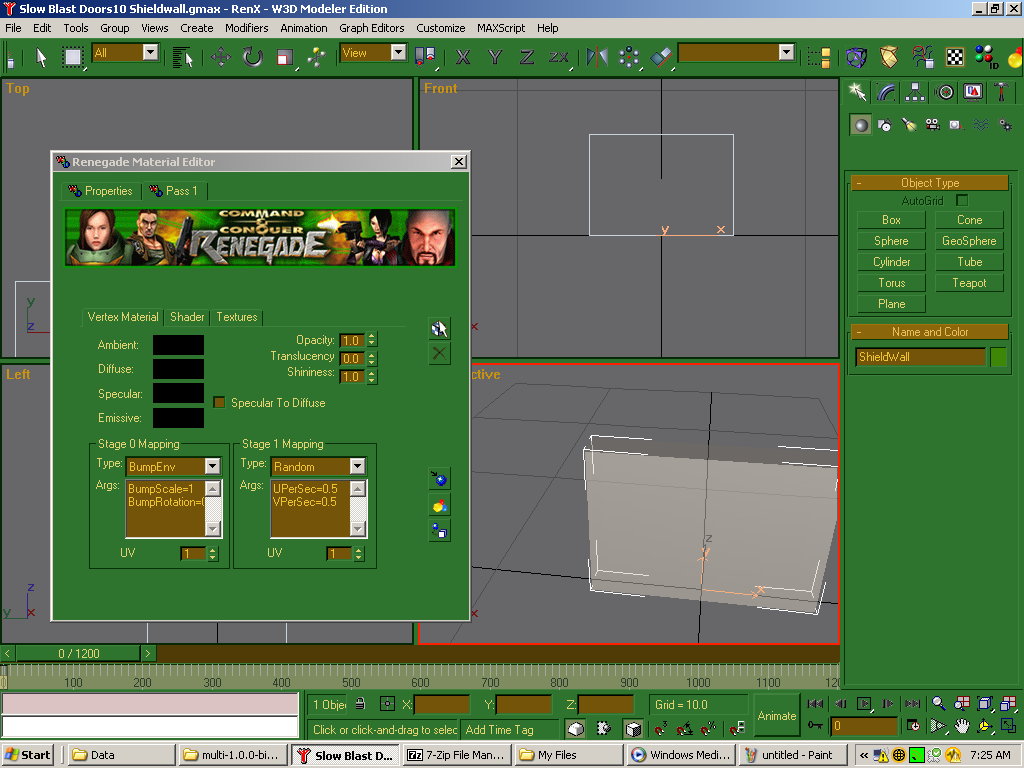Toggle the selection lock padlock
1024x768 pixels.
[360, 705]
